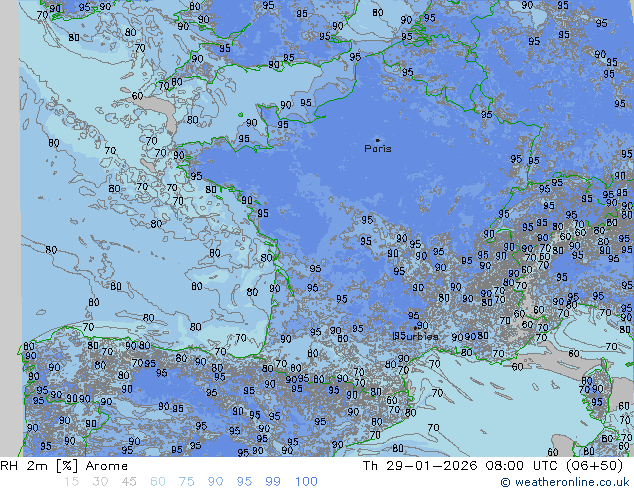The image size is (634, 490).
Task: Click the forecast date 'Th 29-01-2026 08:00 UTC'
Action: pyautogui.click(x=462, y=466)
